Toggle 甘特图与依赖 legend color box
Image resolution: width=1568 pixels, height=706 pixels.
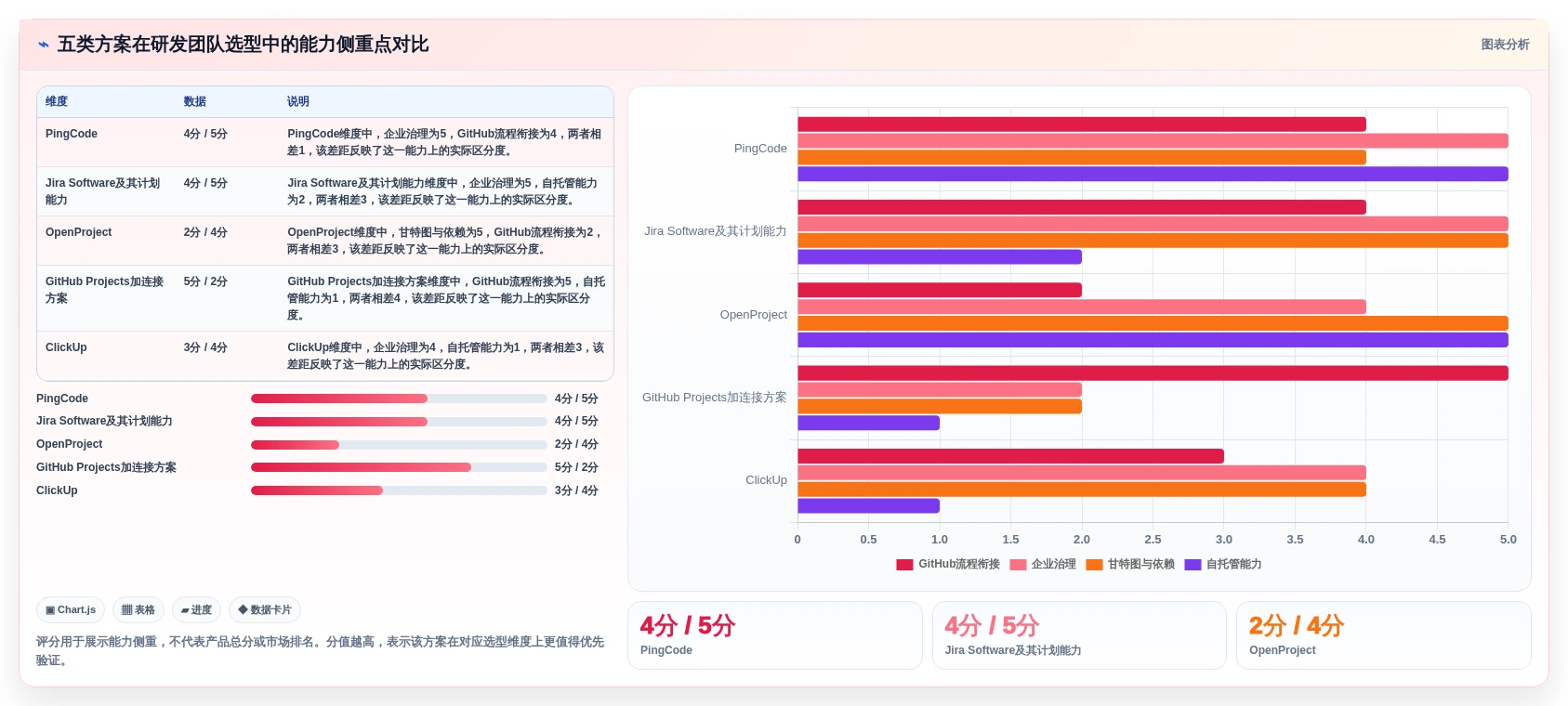pyautogui.click(x=1094, y=565)
